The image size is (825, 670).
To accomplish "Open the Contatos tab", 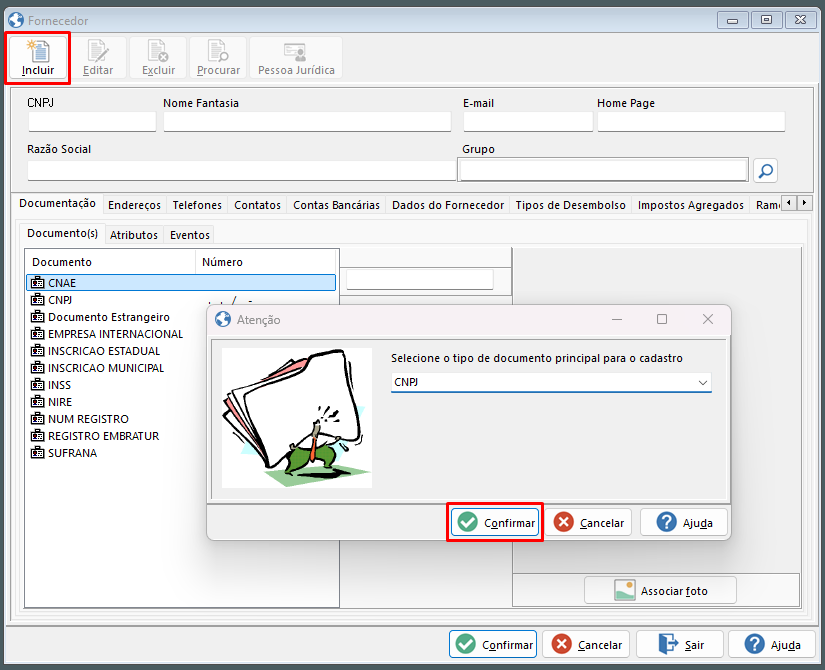I will click(257, 205).
